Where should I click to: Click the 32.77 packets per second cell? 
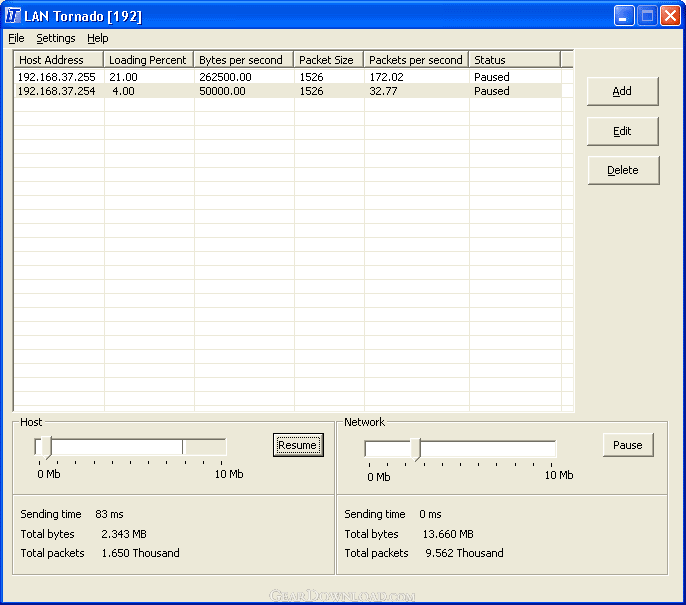click(x=383, y=91)
